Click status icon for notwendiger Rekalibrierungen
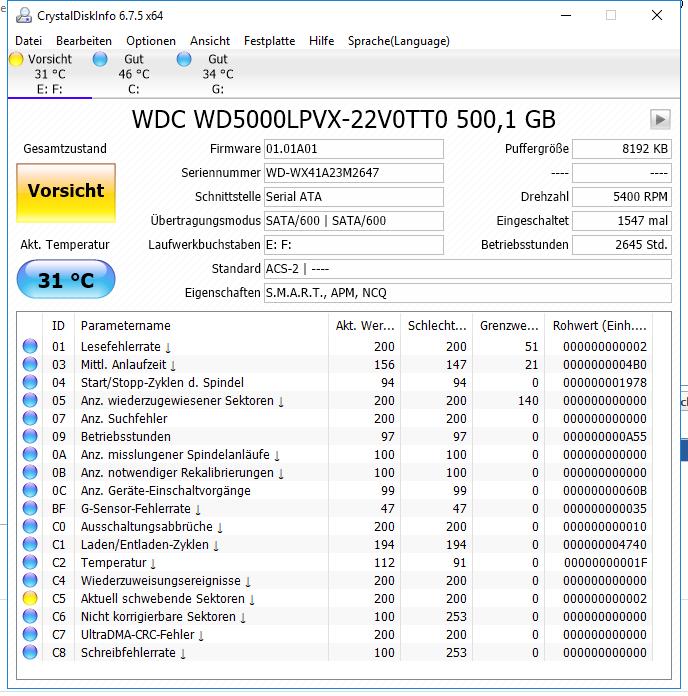 click(30, 472)
